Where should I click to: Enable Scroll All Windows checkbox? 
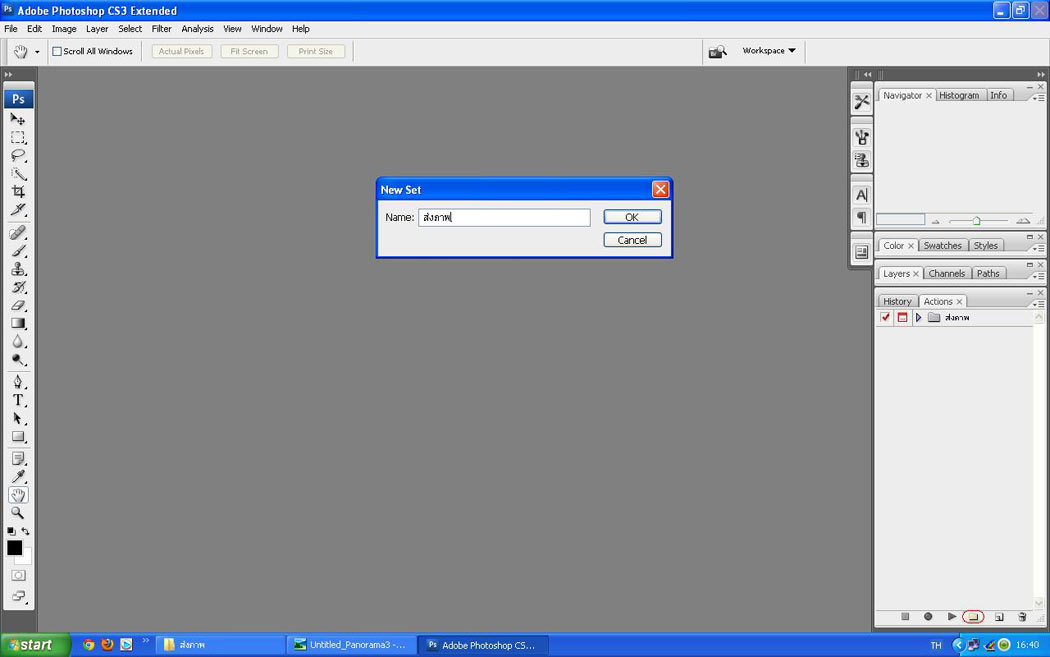click(x=57, y=52)
